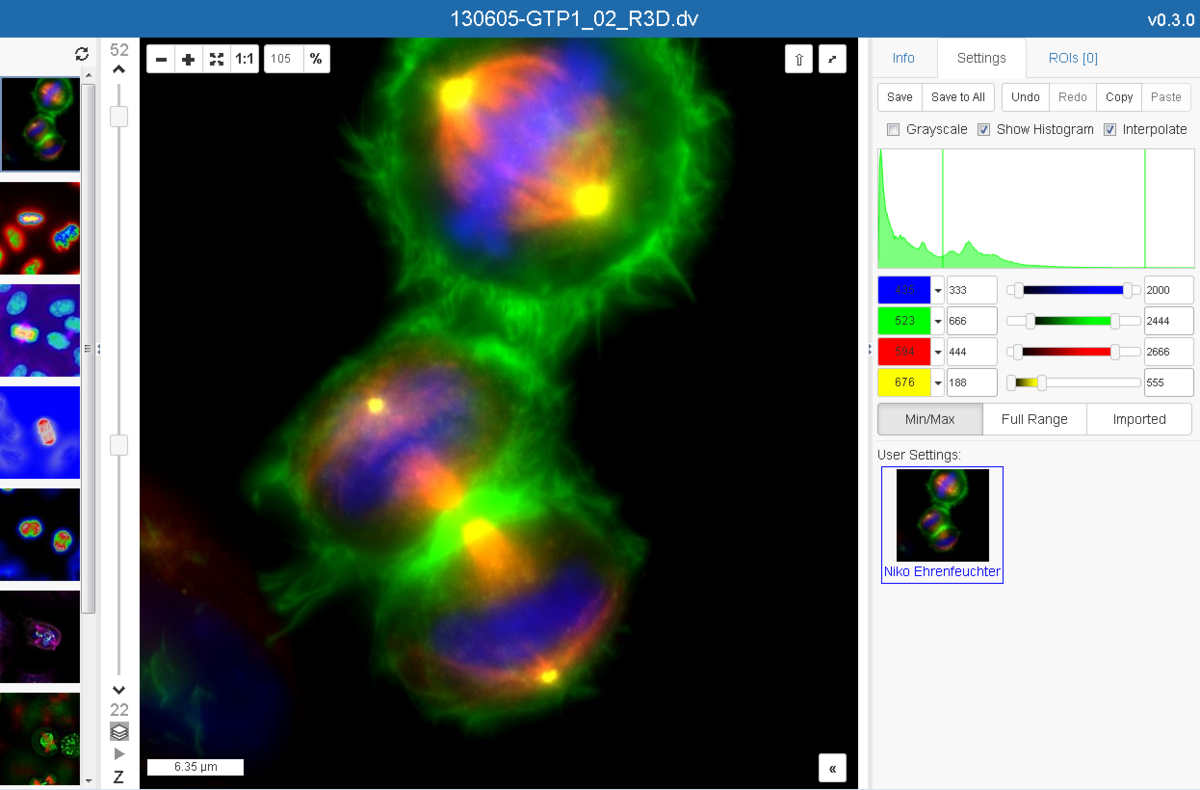Open the blue channel color dropdown

(938, 291)
